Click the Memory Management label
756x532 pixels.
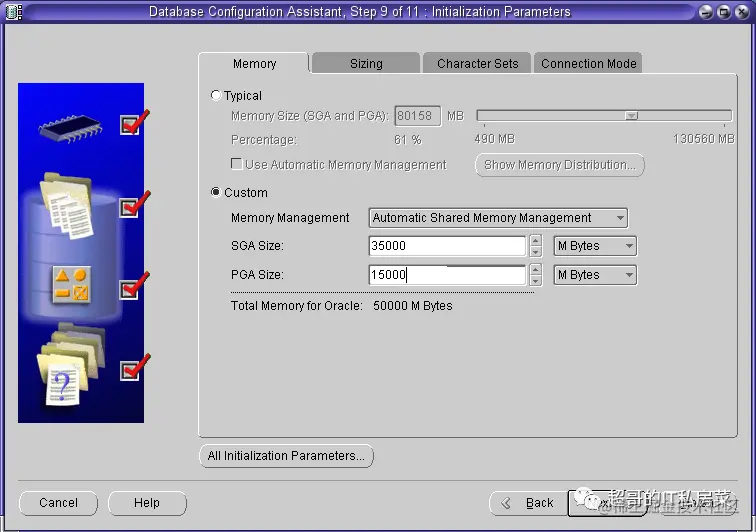290,218
